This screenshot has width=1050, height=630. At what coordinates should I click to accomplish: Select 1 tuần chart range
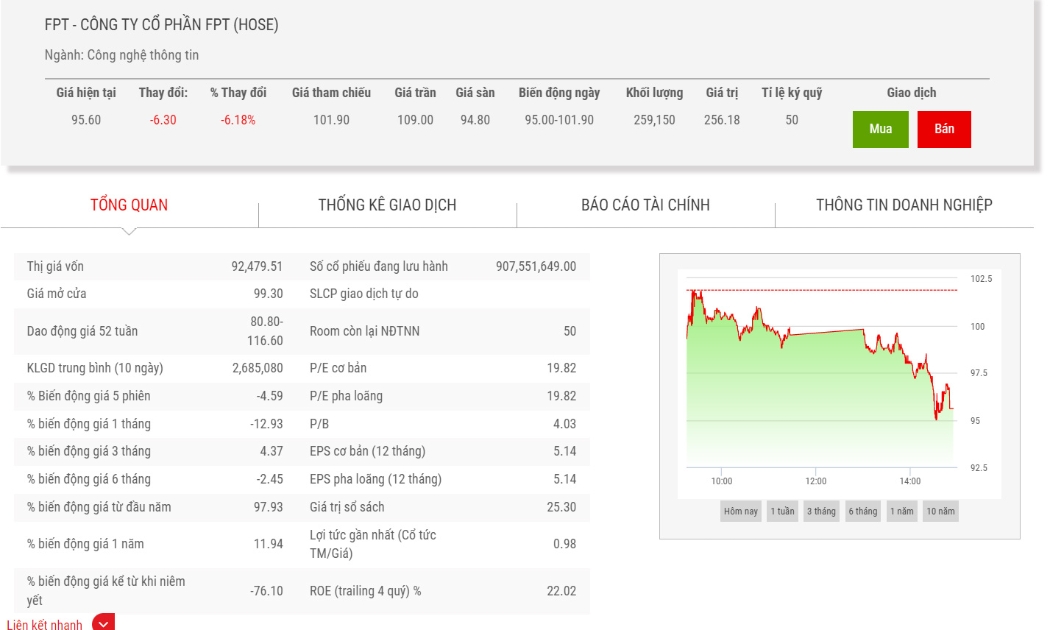(x=782, y=511)
